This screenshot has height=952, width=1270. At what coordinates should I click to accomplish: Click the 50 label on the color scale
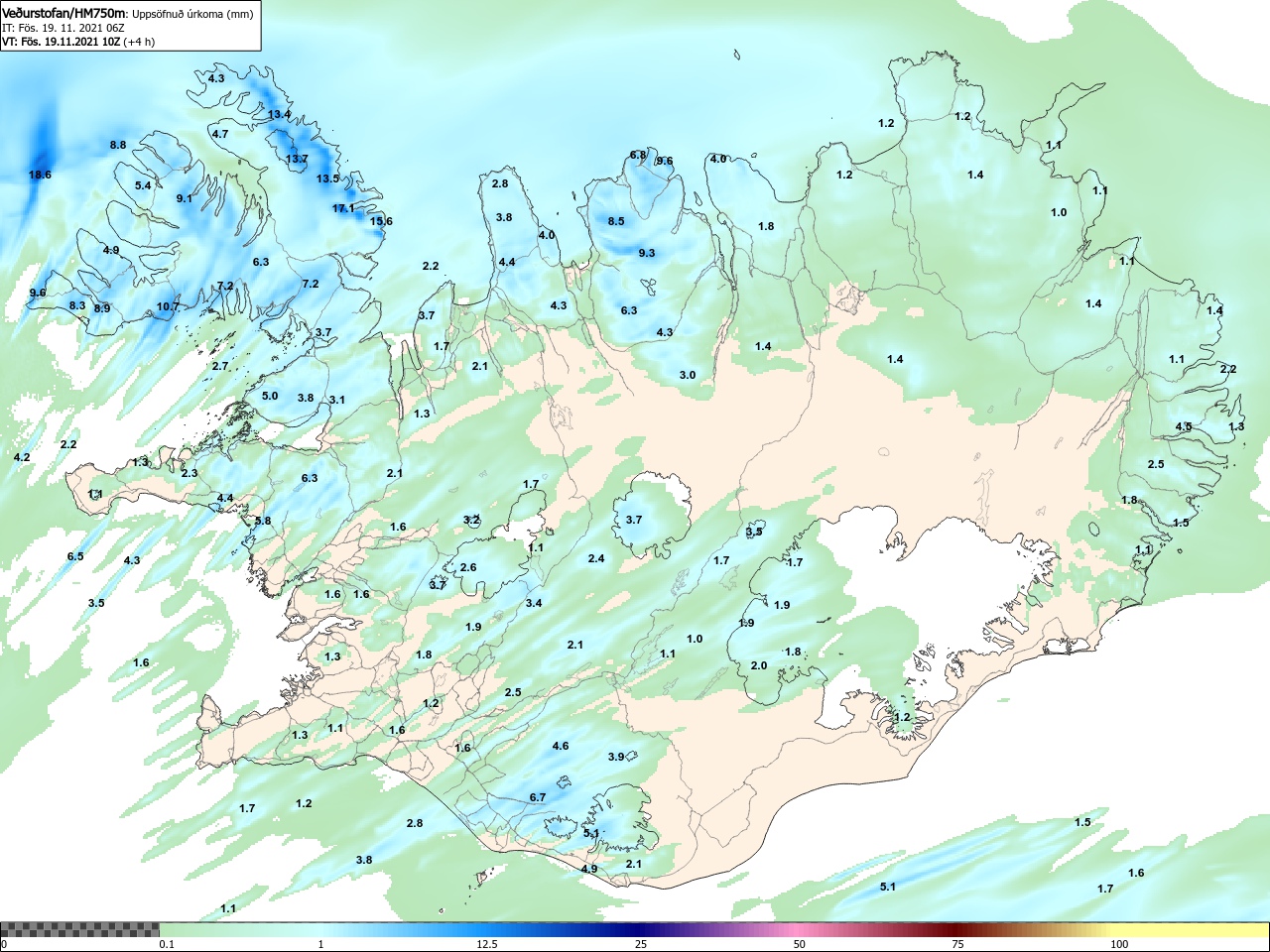coord(800,944)
